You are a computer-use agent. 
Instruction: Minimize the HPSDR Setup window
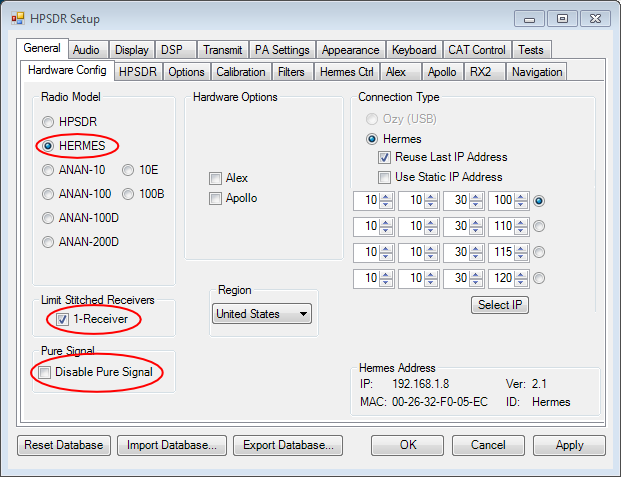tap(530, 19)
